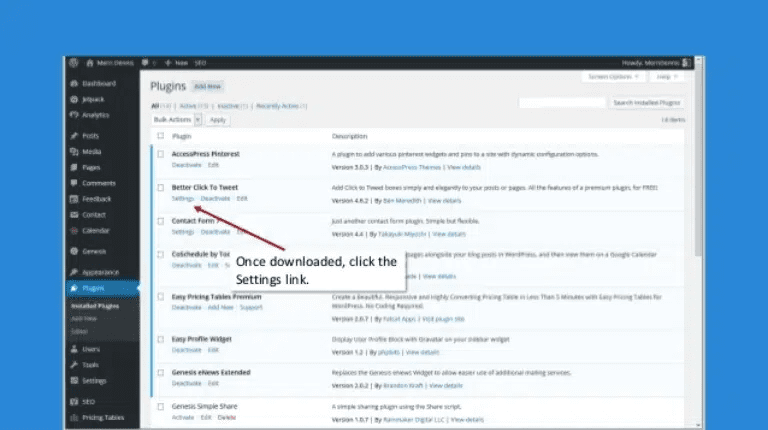Click the Appearance paintbrush icon
This screenshot has width=768, height=430.
[74, 272]
